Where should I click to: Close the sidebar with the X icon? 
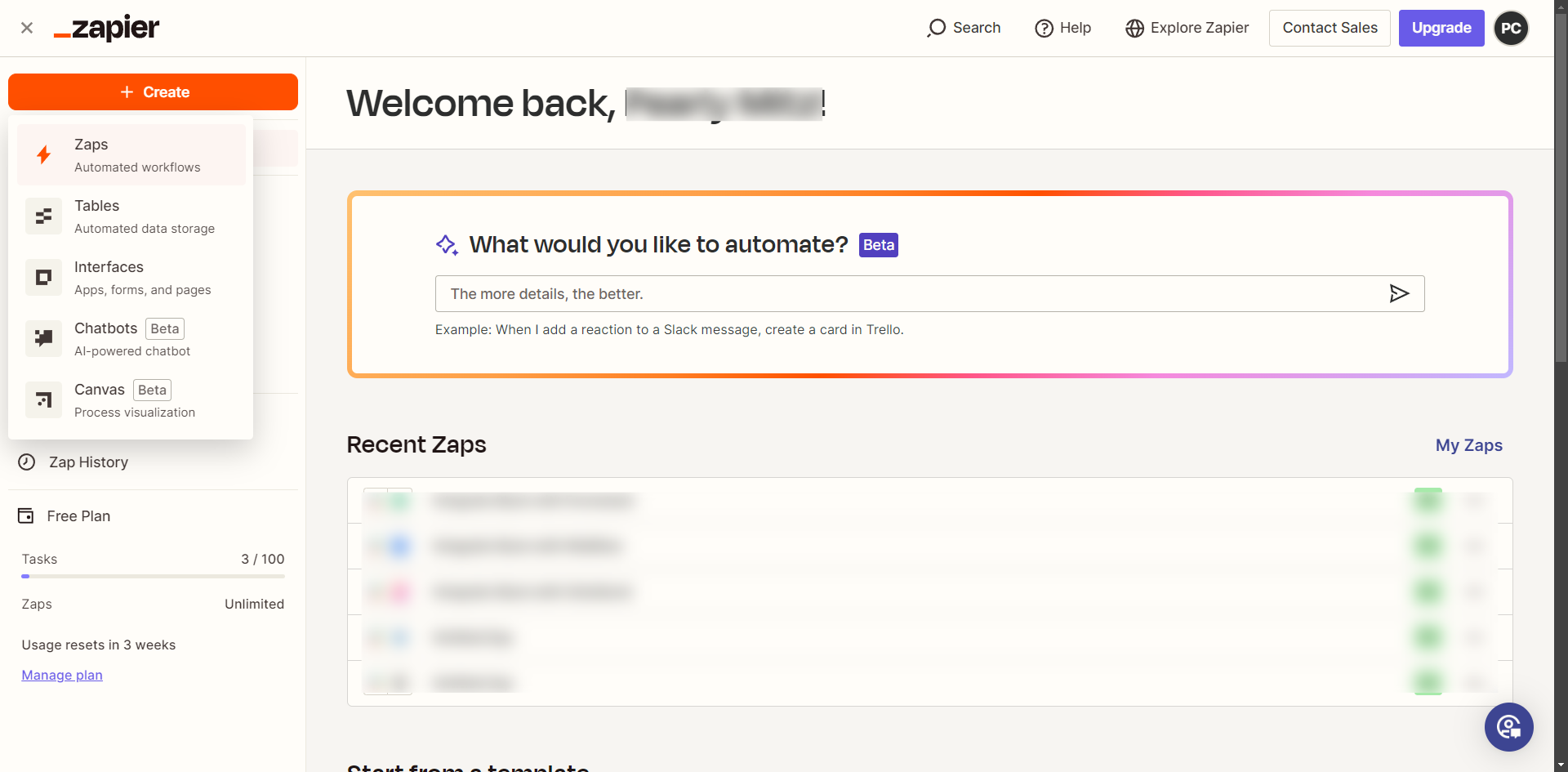pos(27,28)
